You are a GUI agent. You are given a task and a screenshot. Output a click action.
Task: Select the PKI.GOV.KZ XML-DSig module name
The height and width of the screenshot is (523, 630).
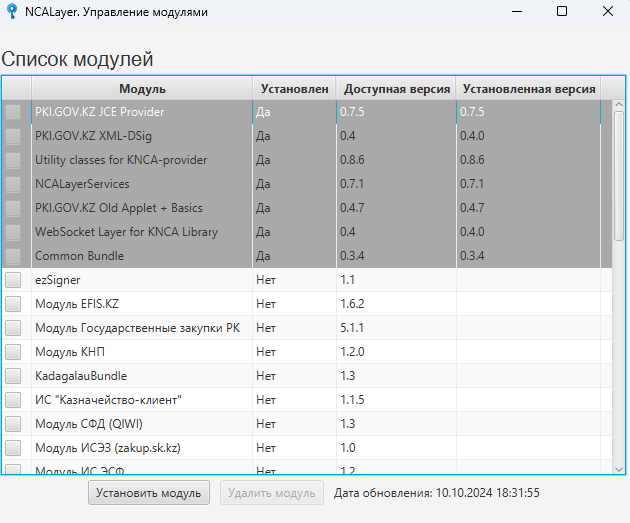(93, 136)
